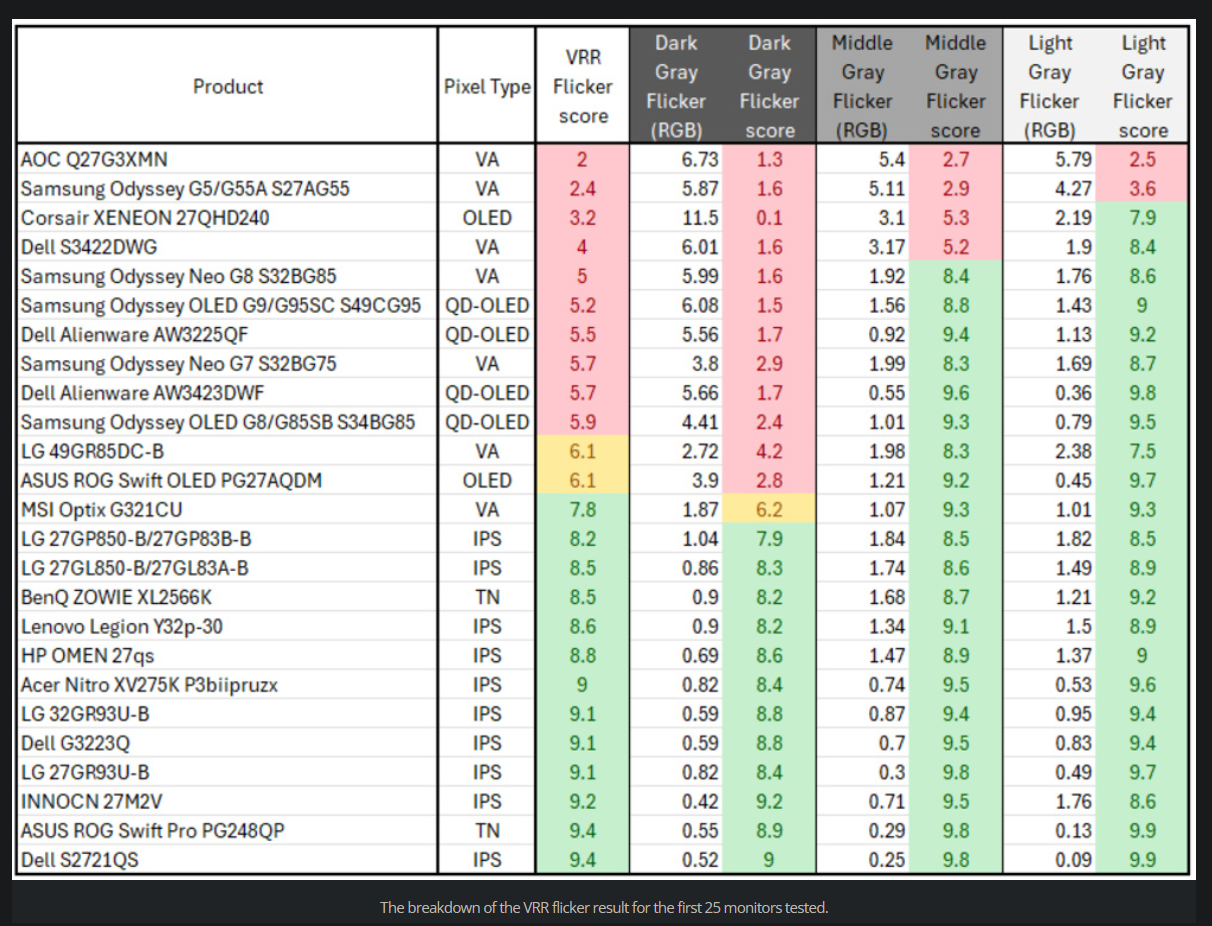The height and width of the screenshot is (926, 1212).
Task: Select the Light Gray Flicker score header
Action: [1142, 87]
